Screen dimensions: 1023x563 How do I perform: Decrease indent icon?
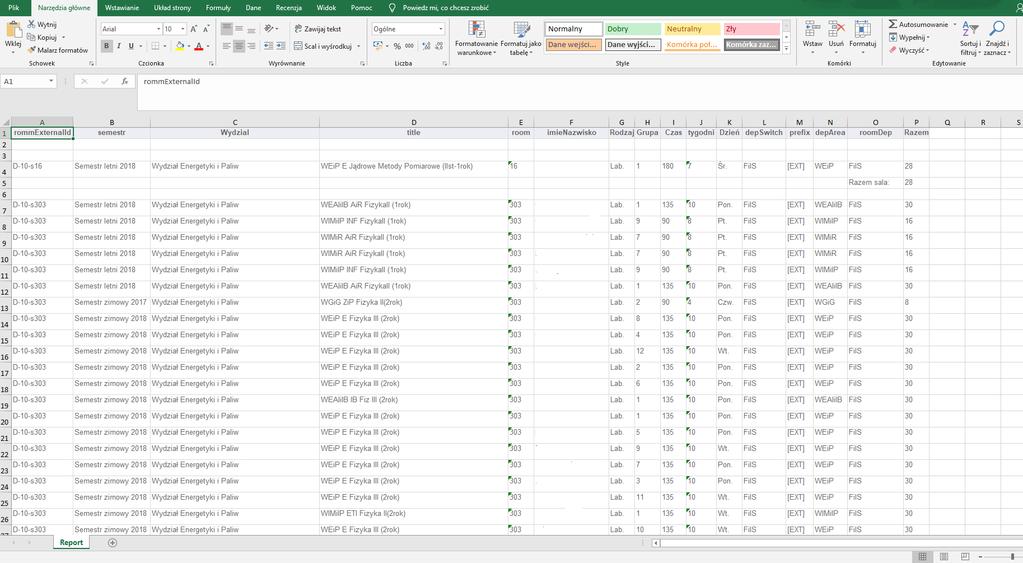tap(268, 46)
